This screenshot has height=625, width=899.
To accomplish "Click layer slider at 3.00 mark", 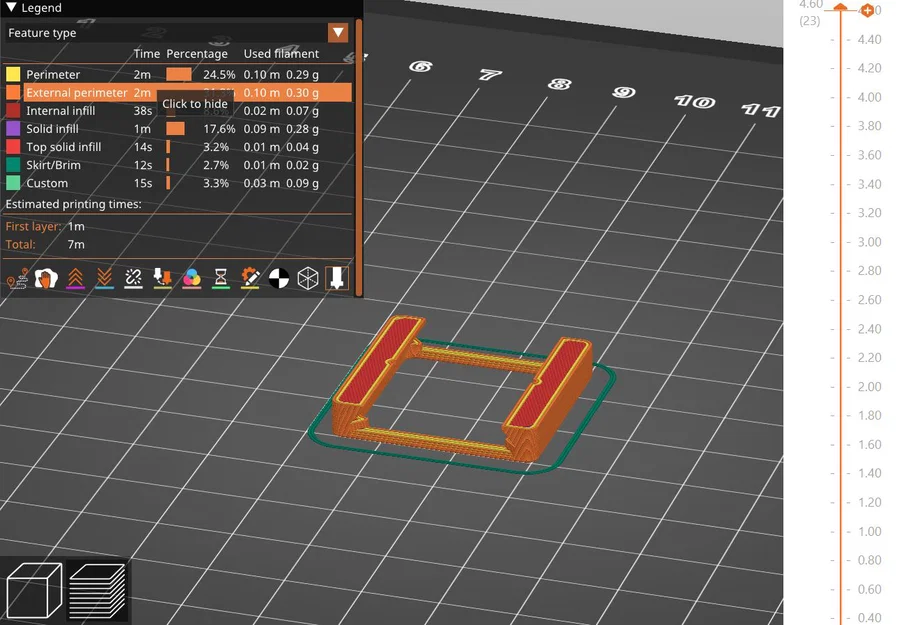I will pyautogui.click(x=841, y=242).
